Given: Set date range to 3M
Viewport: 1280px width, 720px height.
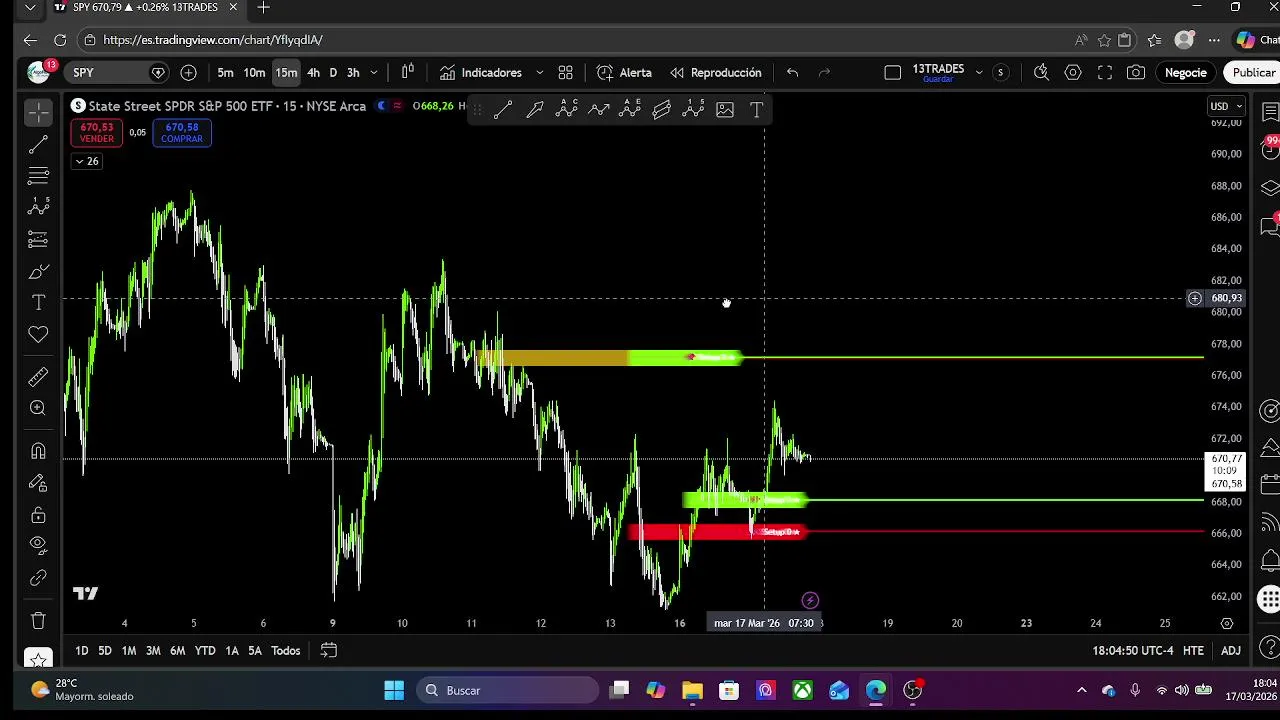Looking at the screenshot, I should (153, 650).
